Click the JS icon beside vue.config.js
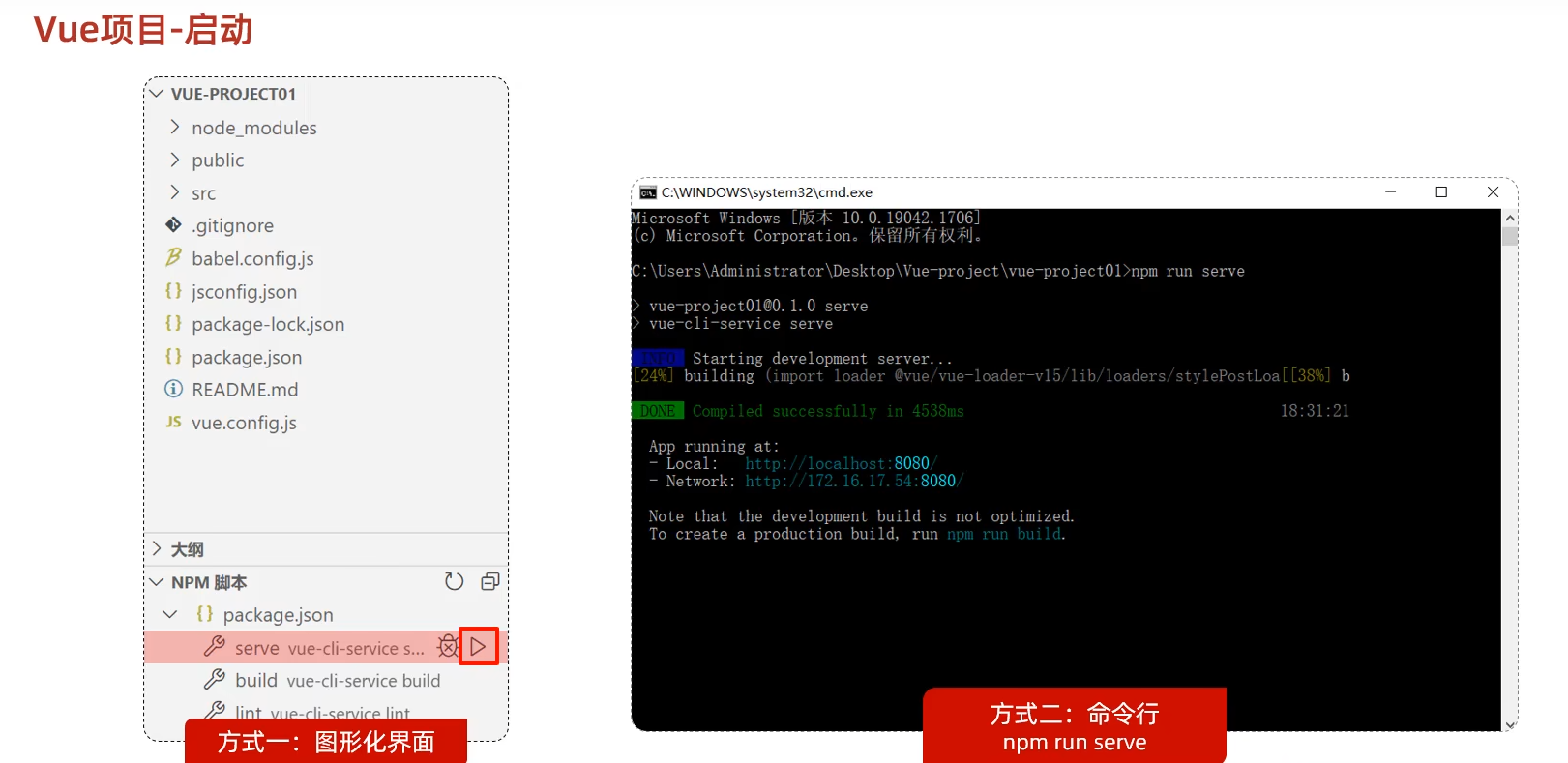This screenshot has width=1568, height=763. click(x=173, y=422)
